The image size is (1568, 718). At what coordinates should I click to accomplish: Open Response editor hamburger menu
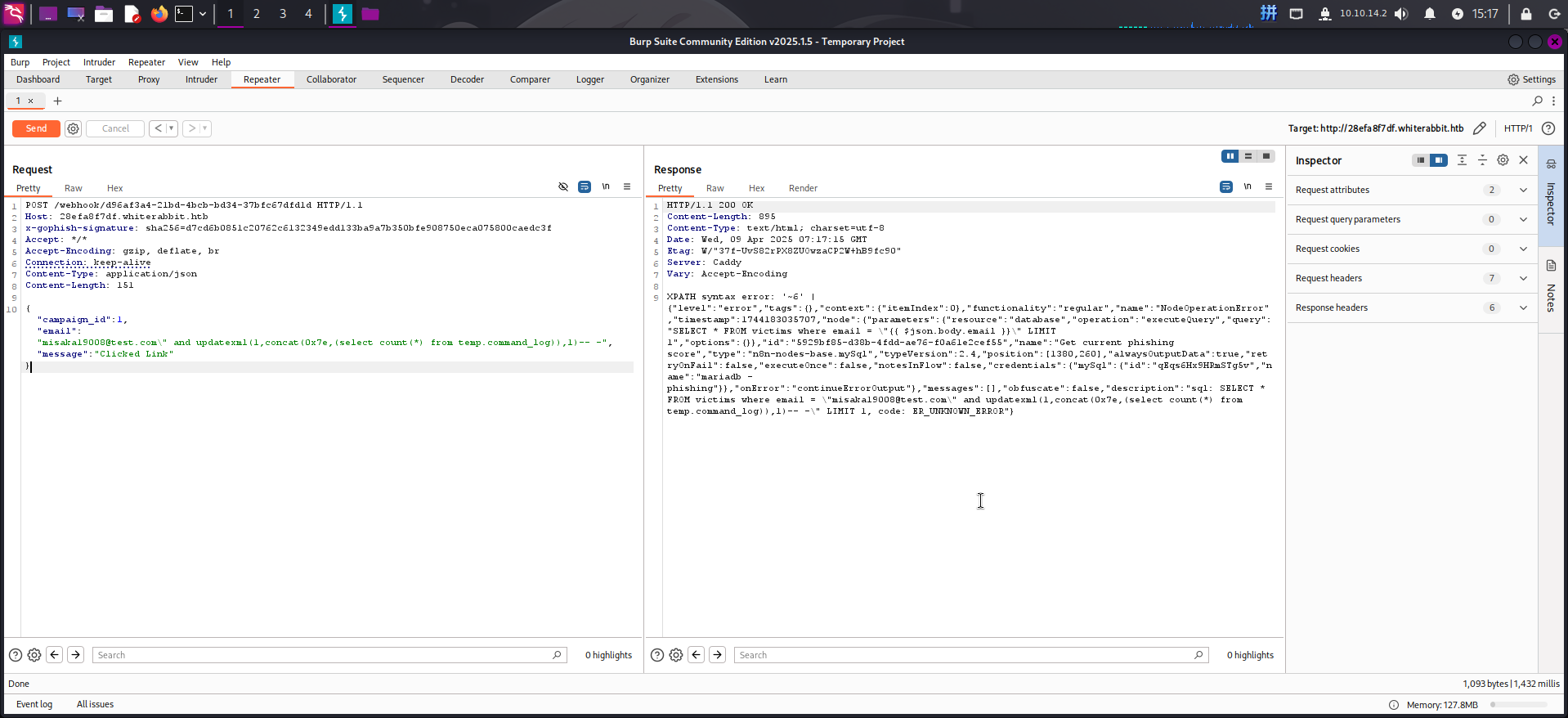(x=1269, y=186)
